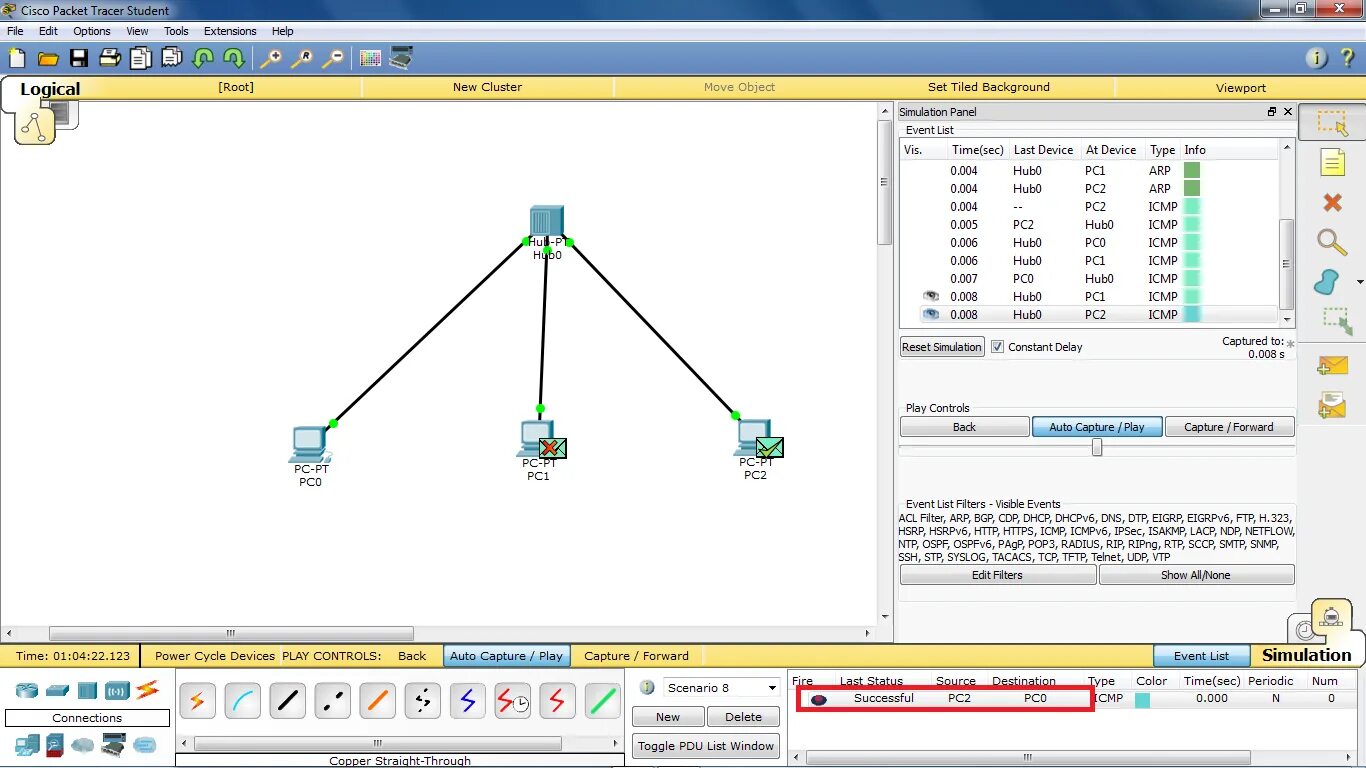Click the New scenario button
The image size is (1366, 768).
668,717
